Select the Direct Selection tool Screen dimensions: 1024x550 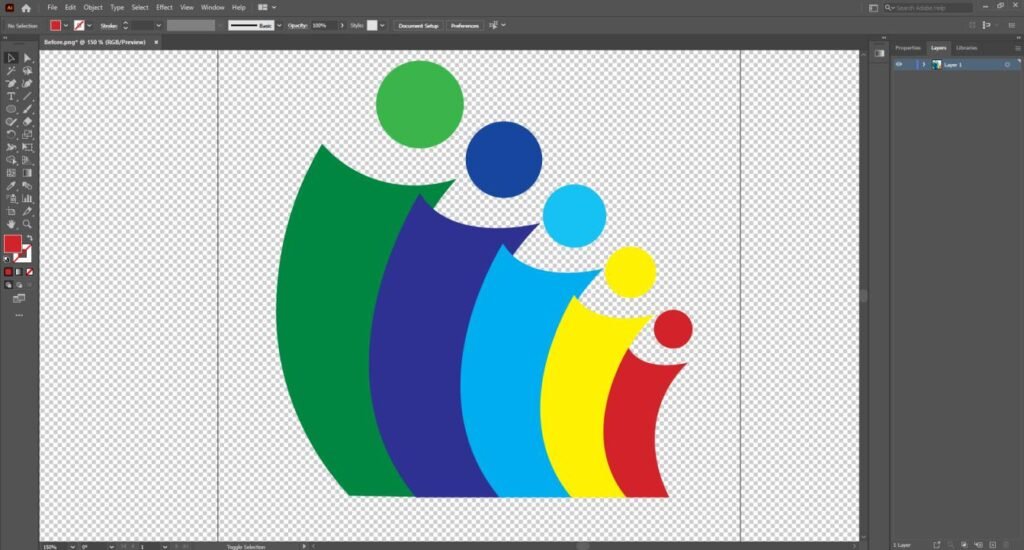27,57
